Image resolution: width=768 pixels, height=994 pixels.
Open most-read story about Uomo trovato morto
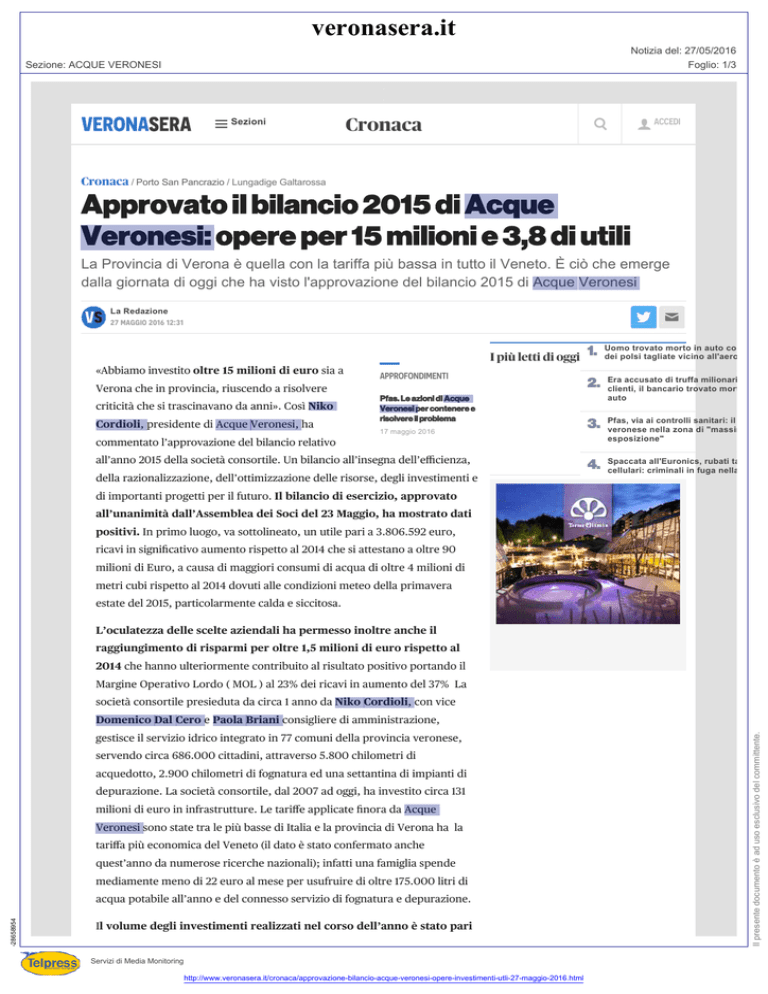670,352
